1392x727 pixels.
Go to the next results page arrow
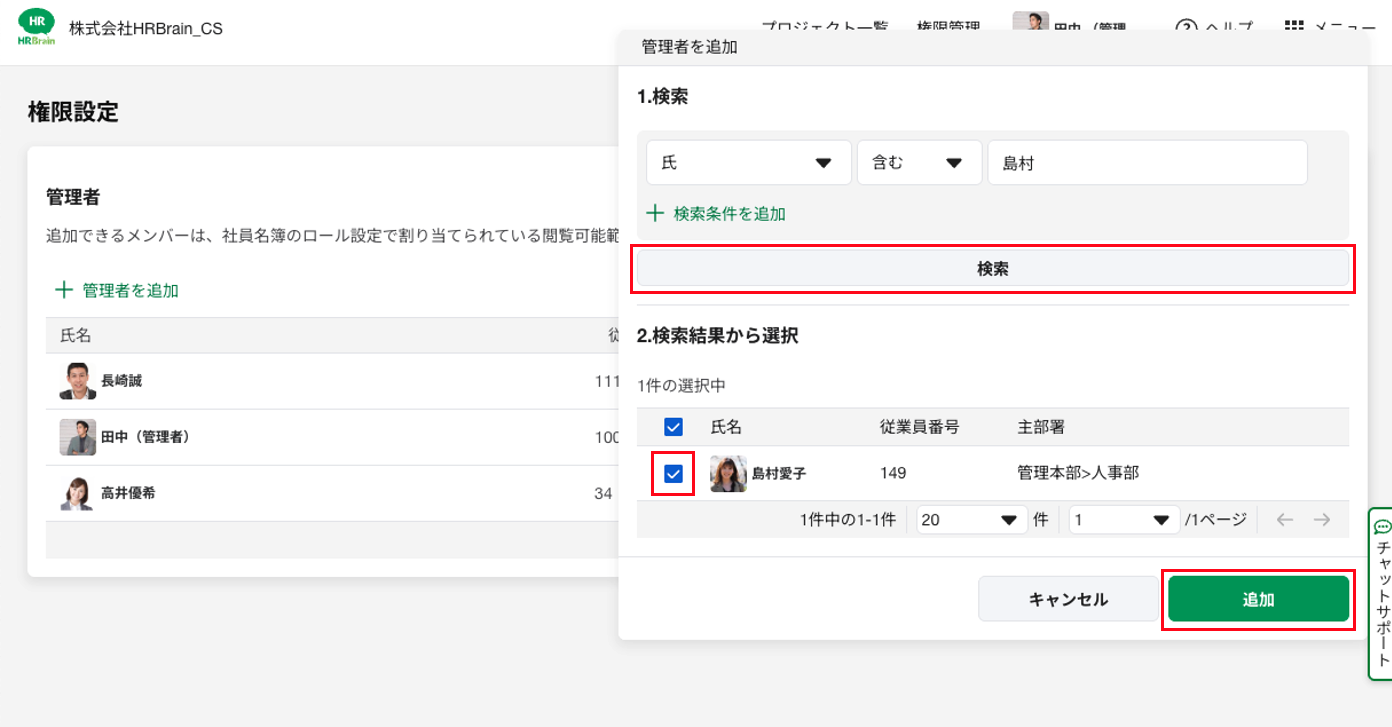point(1322,519)
